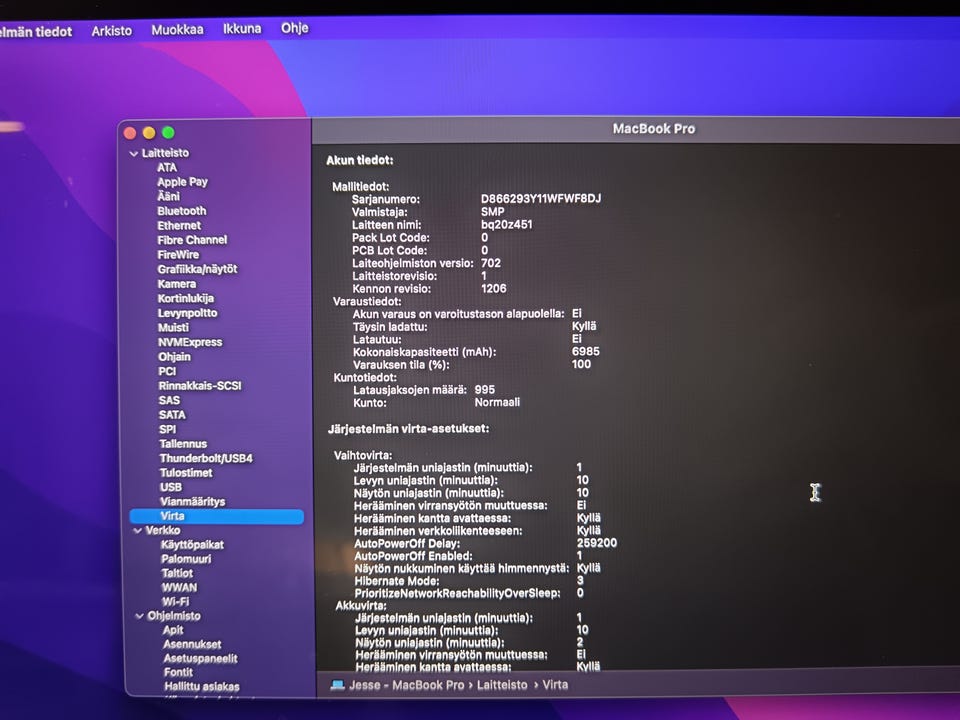Select NVMExpress in the sidebar
This screenshot has width=960, height=720.
point(190,342)
